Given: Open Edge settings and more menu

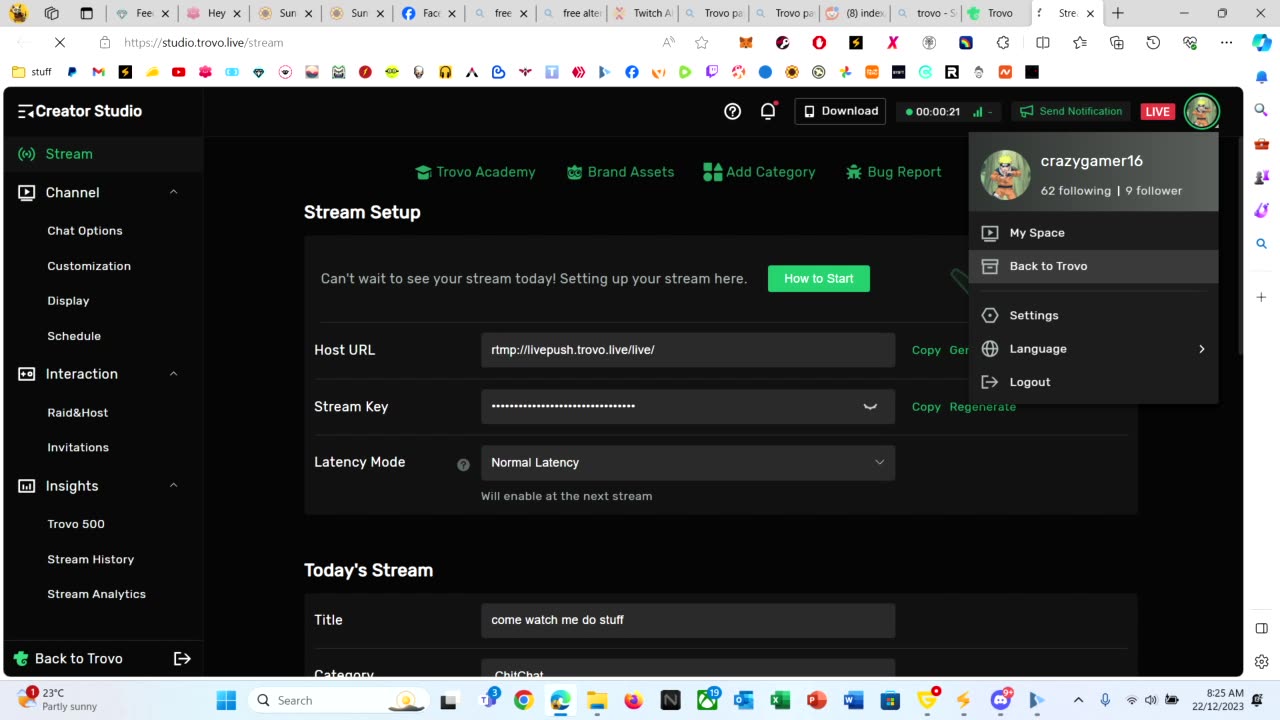Looking at the screenshot, I should [1226, 43].
